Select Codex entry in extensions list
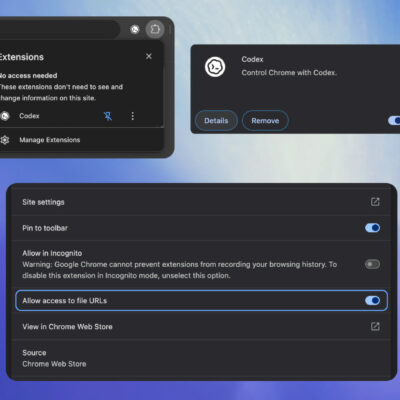 pyautogui.click(x=29, y=116)
